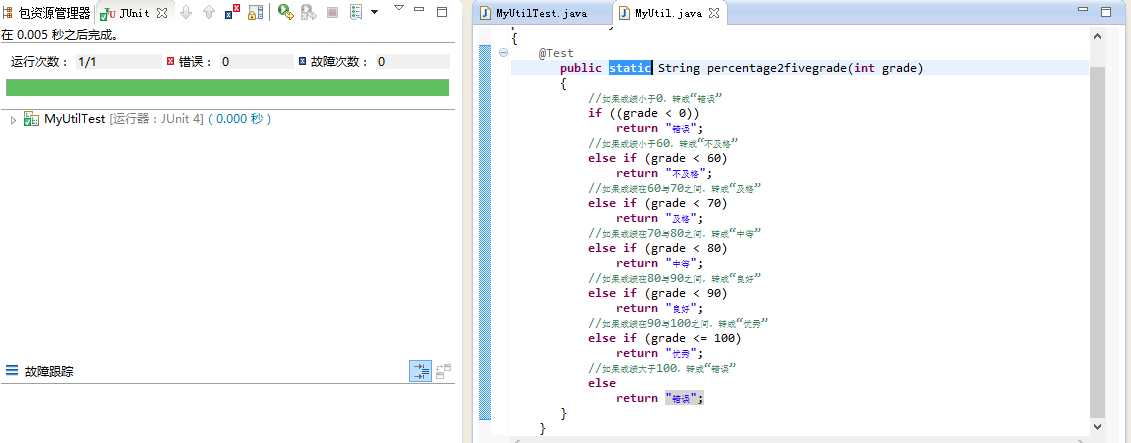
Task: Open test history dropdown arrow
Action: (x=374, y=12)
